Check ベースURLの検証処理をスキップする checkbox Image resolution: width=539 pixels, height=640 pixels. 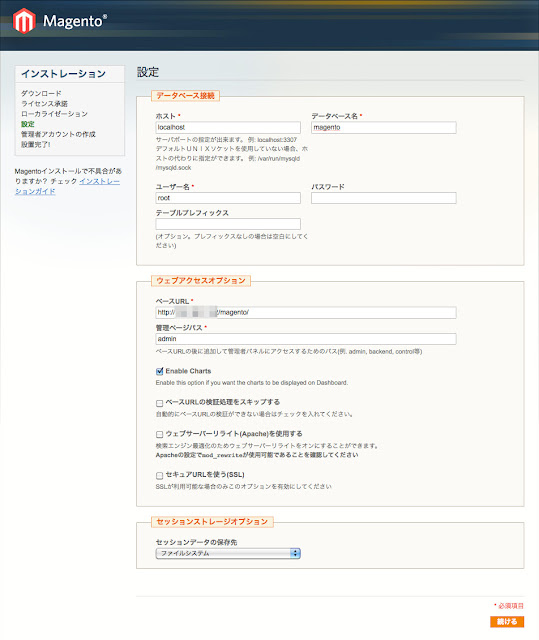[160, 403]
